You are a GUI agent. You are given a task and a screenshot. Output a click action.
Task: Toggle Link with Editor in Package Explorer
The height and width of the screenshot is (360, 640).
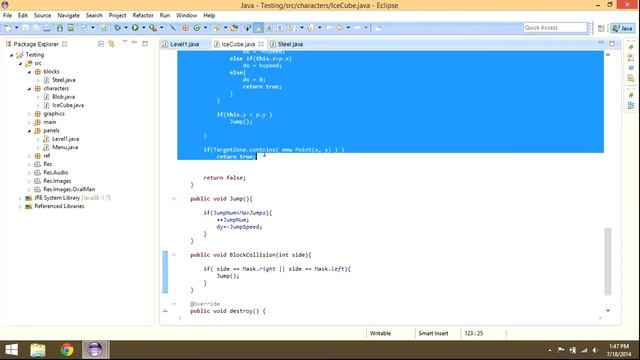coord(111,44)
